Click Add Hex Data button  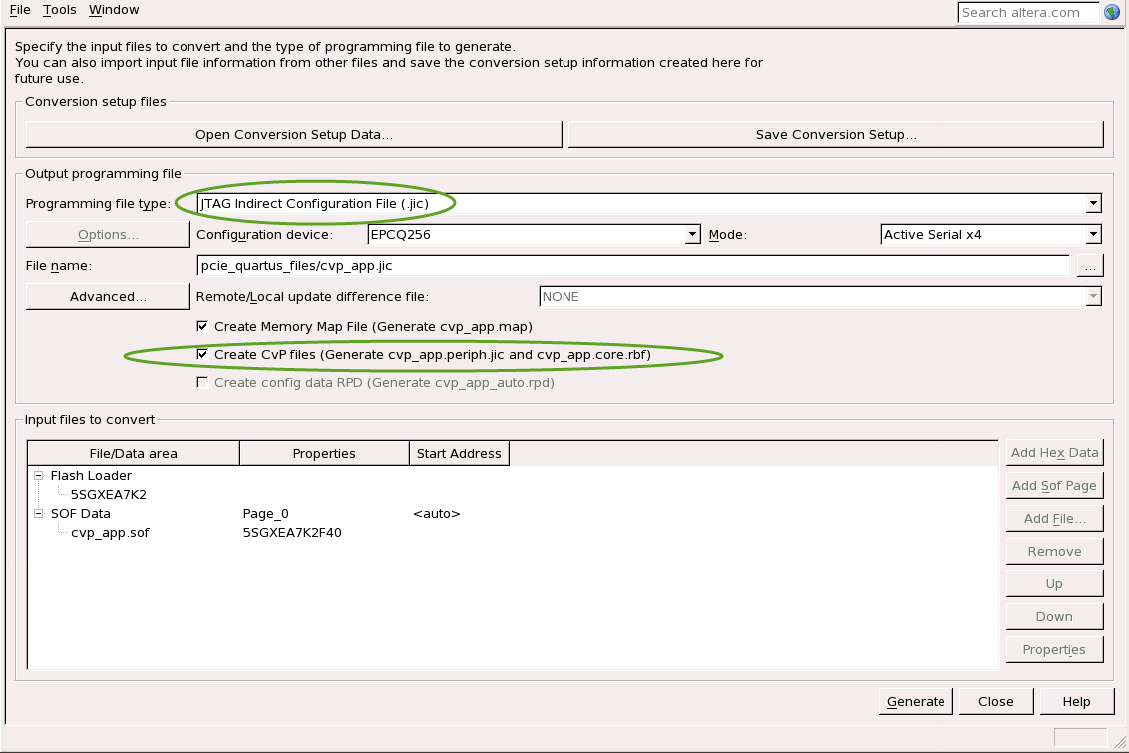tap(1054, 453)
